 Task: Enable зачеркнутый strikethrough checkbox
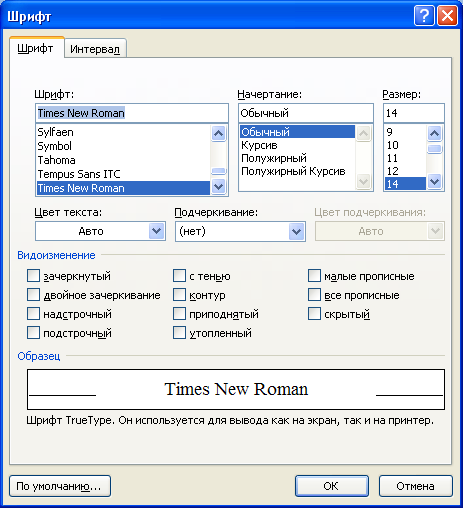pyautogui.click(x=33, y=276)
